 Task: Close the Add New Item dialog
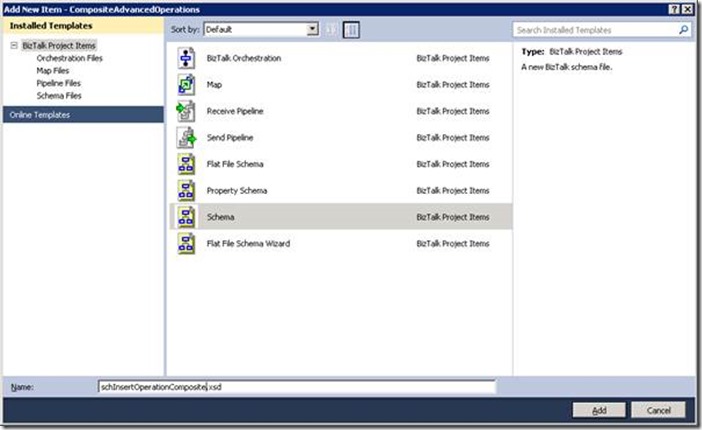688,9
